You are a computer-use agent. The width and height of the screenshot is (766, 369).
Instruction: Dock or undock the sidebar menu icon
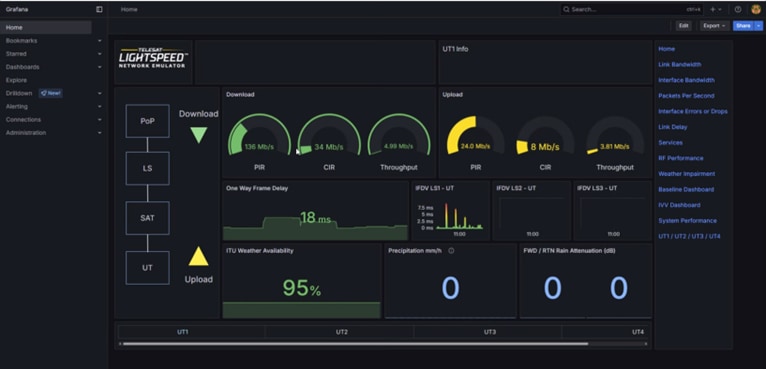(x=99, y=9)
